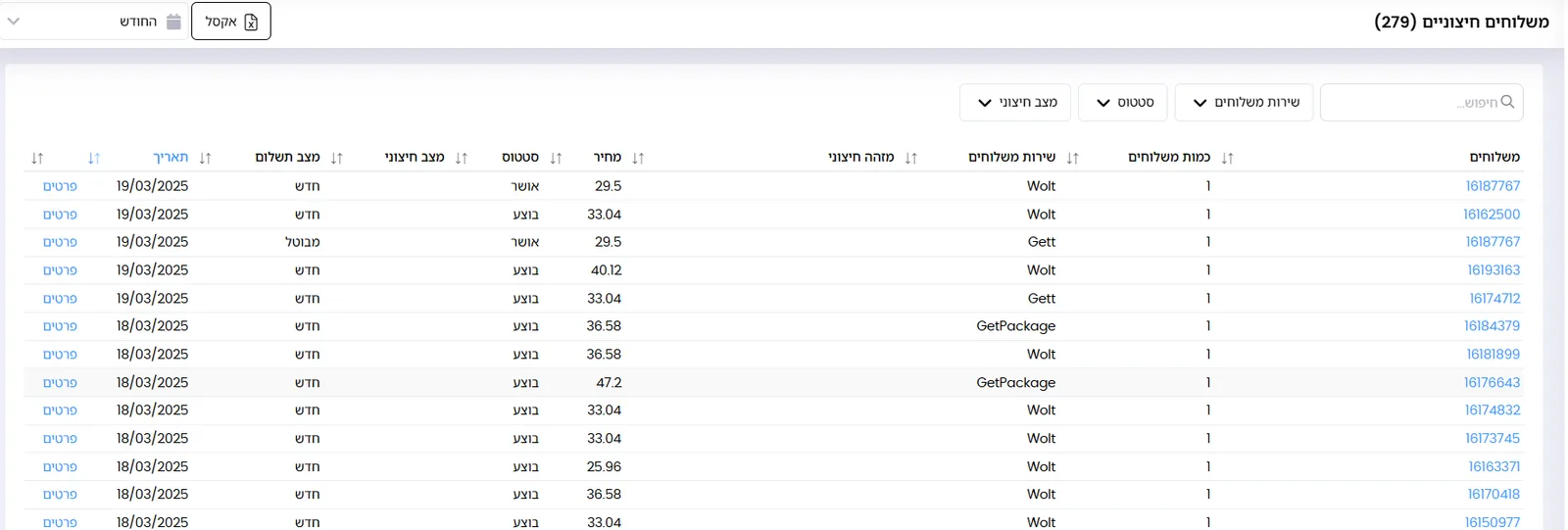Click sort arrows beside מחיר header

(x=638, y=158)
